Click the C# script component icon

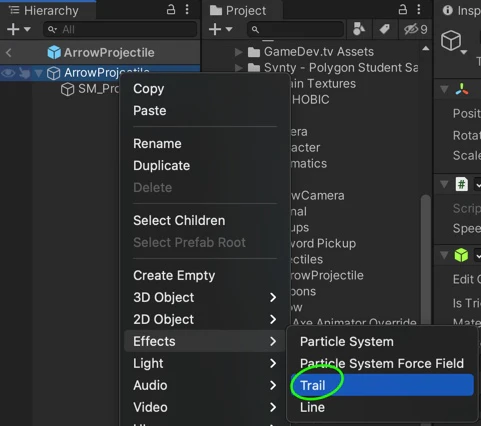click(462, 184)
